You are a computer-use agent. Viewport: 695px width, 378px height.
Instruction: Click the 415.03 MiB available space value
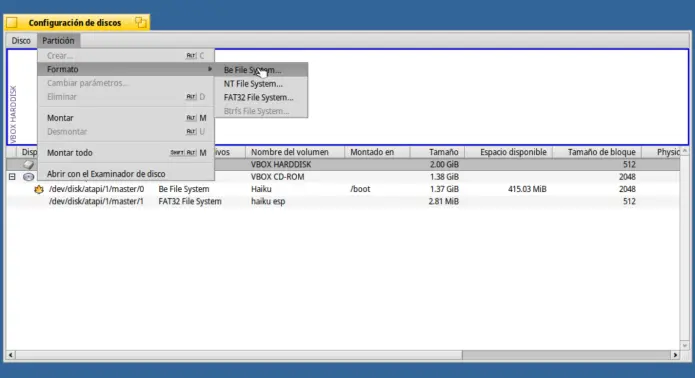(527, 189)
